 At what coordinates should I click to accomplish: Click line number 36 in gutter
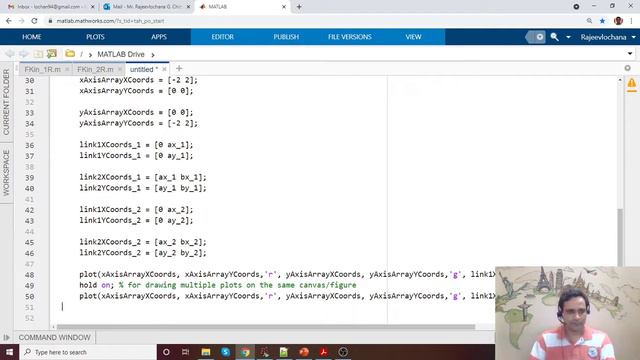29,145
